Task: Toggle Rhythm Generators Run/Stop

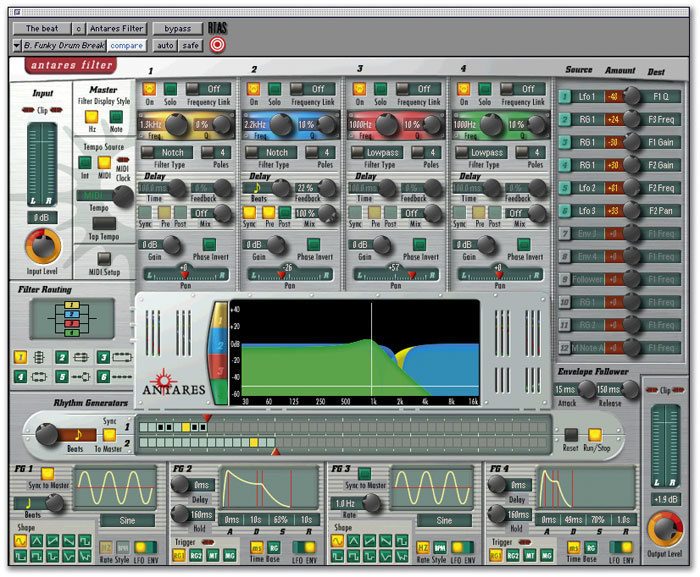Action: [x=595, y=435]
